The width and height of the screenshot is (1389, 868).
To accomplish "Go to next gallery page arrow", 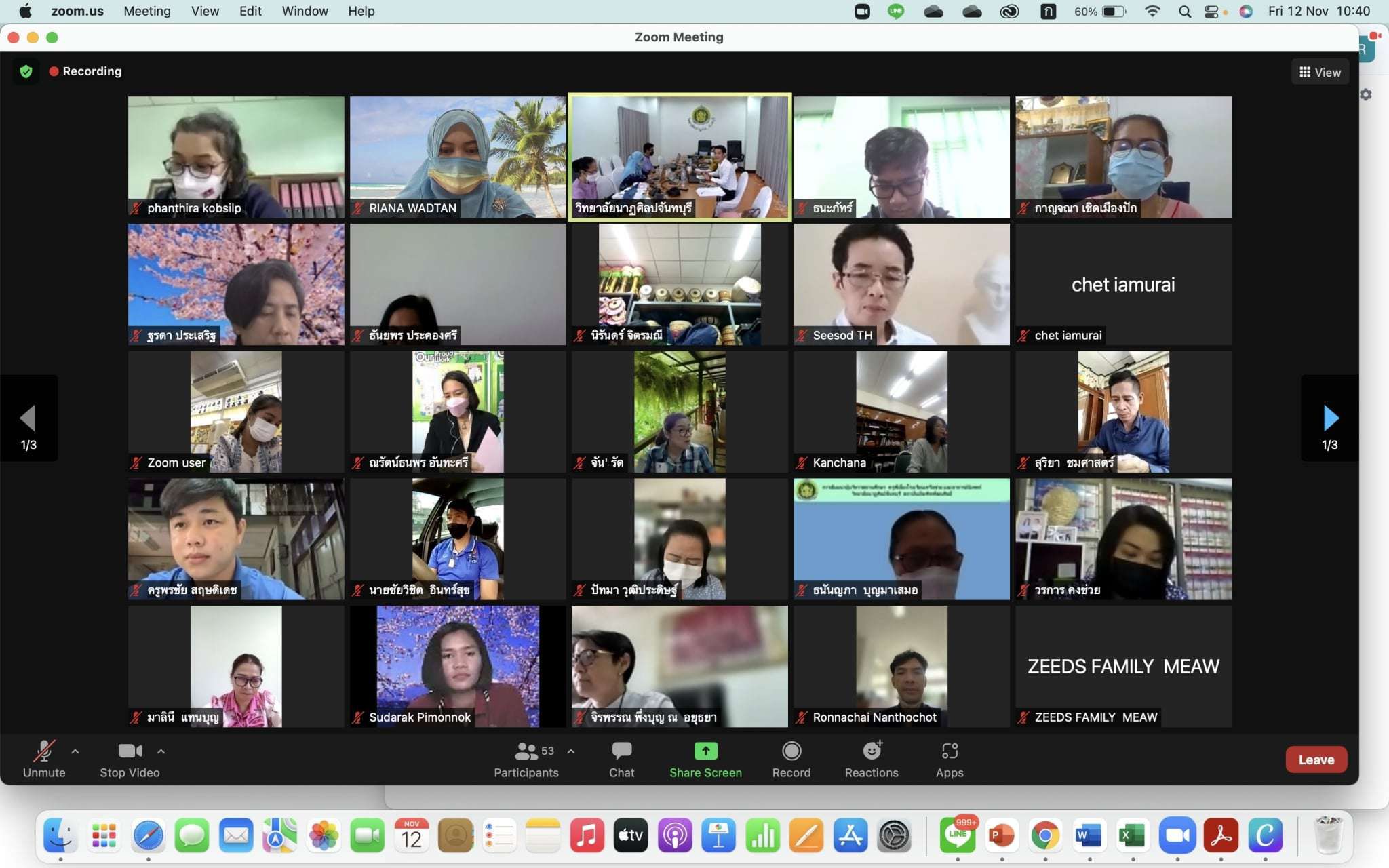I will (x=1330, y=418).
